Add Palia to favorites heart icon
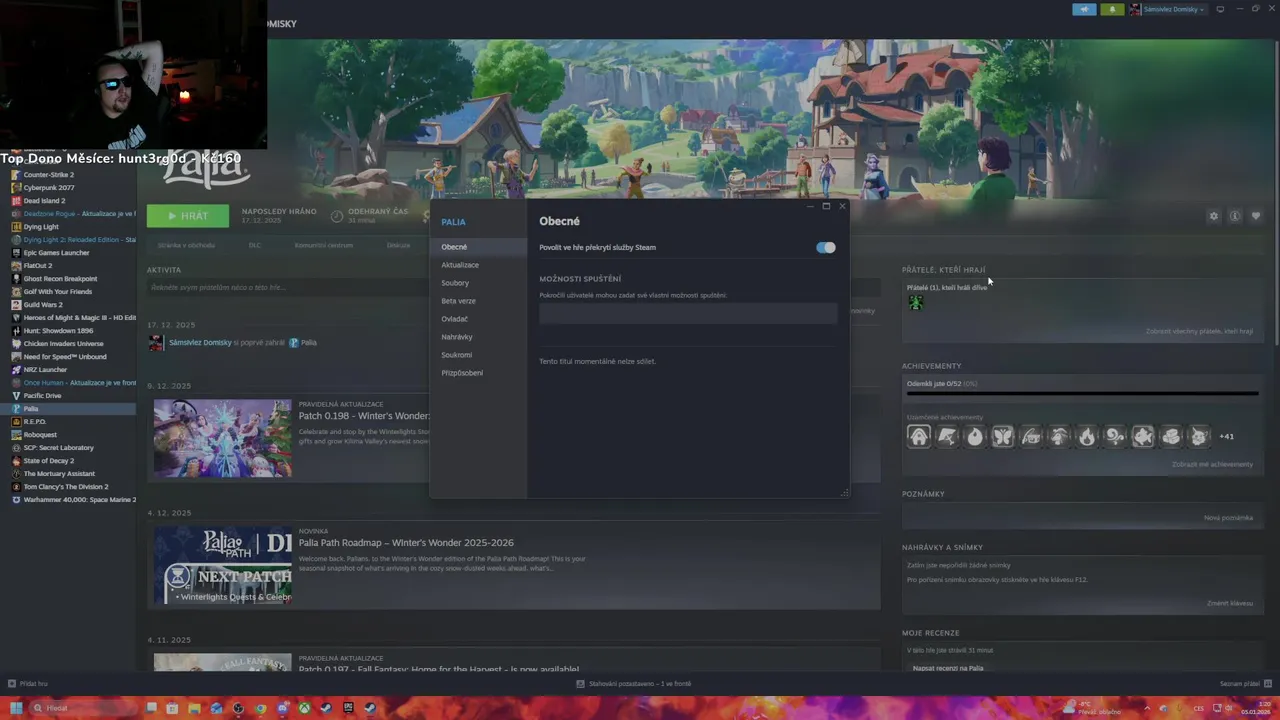 [1256, 216]
